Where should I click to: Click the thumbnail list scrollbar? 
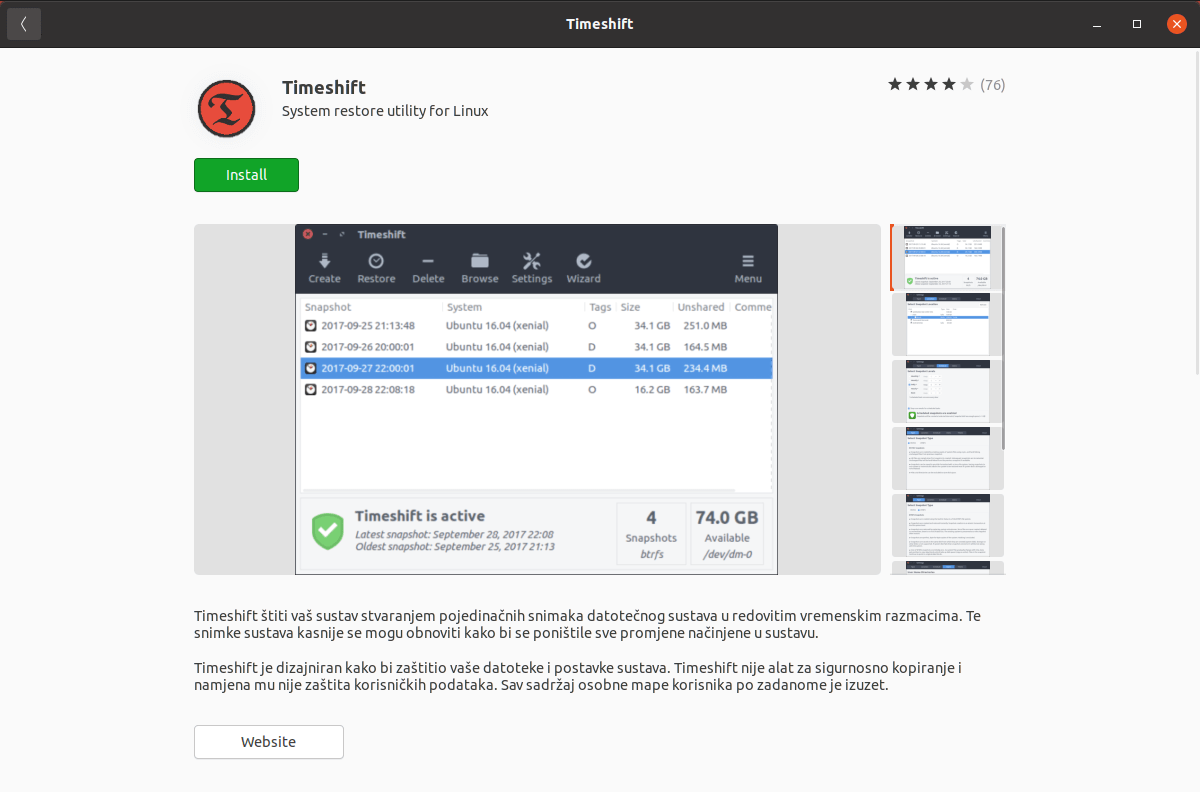1003,338
